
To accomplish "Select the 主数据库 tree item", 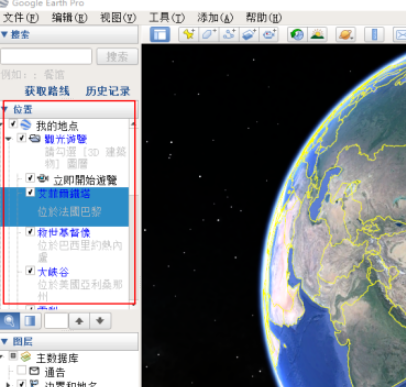I will tap(57, 358).
